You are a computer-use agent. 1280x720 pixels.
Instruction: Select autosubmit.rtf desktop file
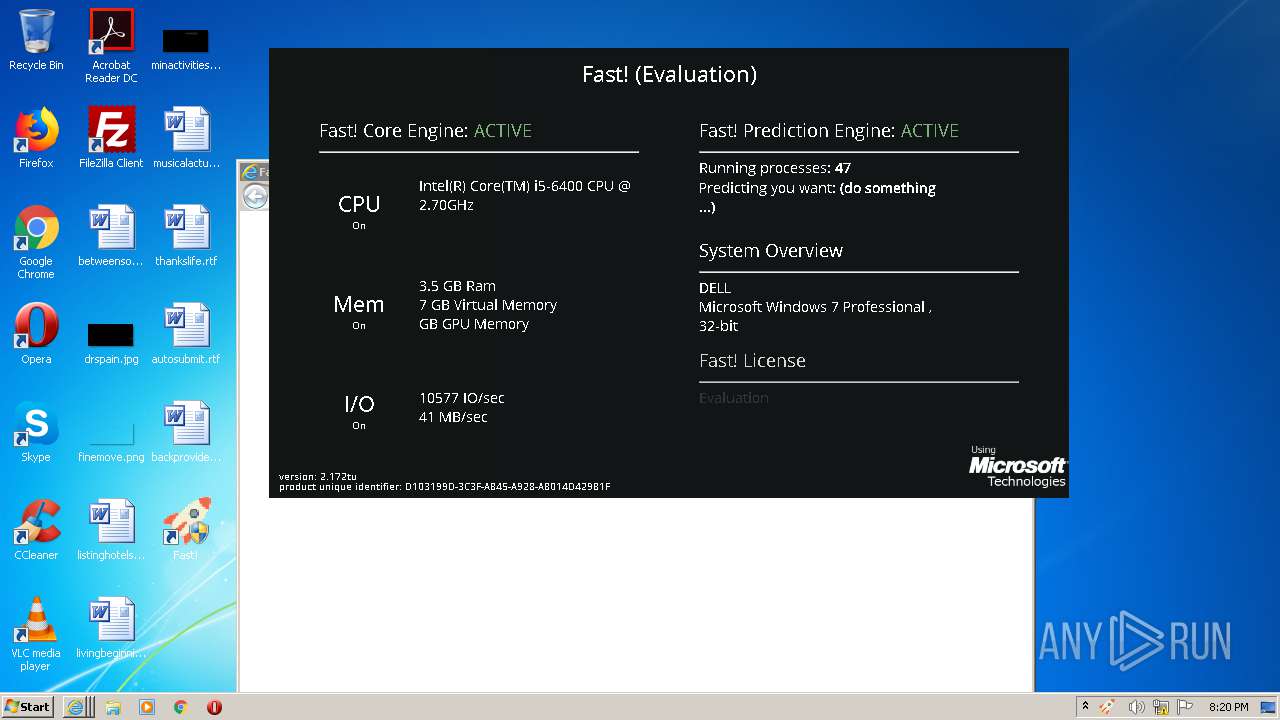186,334
